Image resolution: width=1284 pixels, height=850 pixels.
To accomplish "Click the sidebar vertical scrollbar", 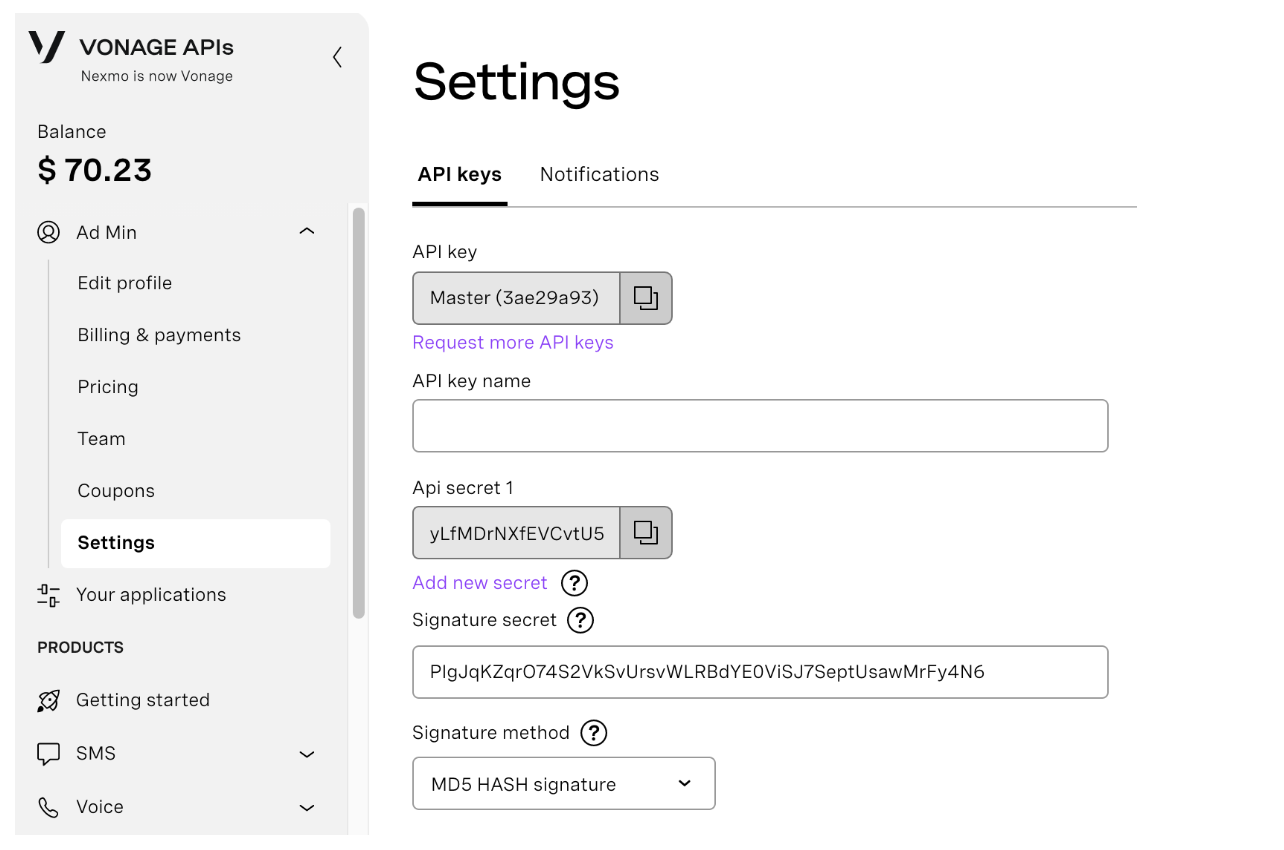I will [359, 410].
